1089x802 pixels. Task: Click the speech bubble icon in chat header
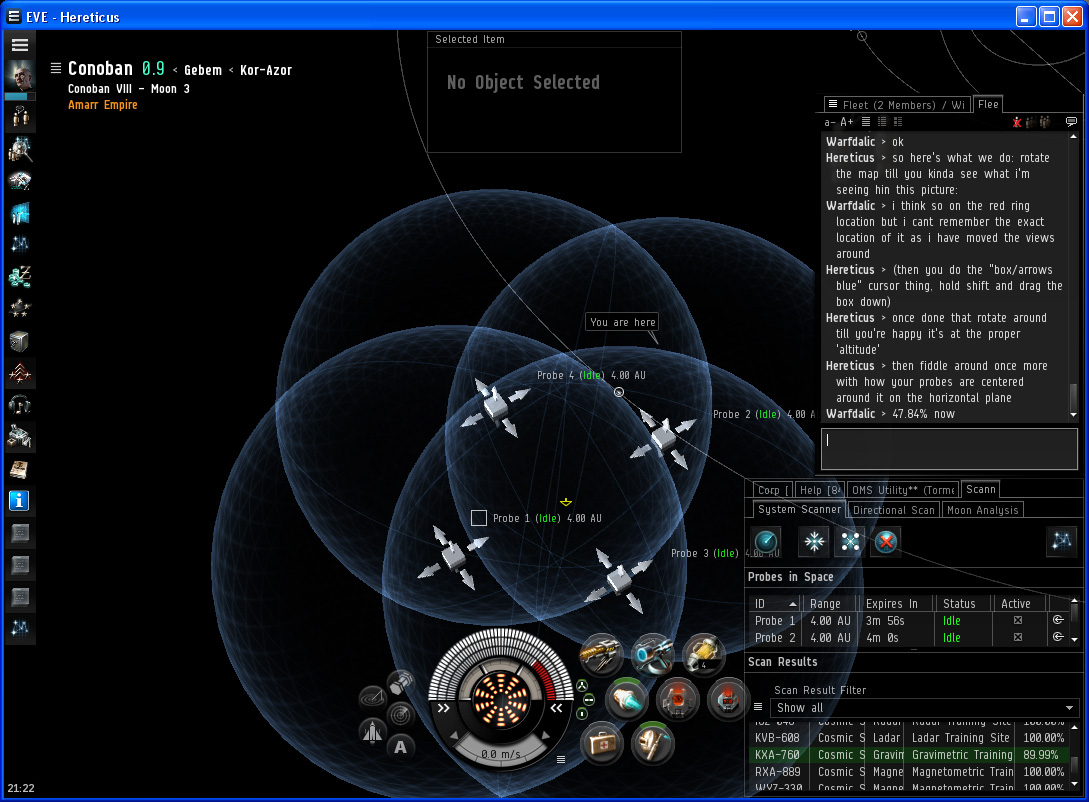click(x=1071, y=122)
